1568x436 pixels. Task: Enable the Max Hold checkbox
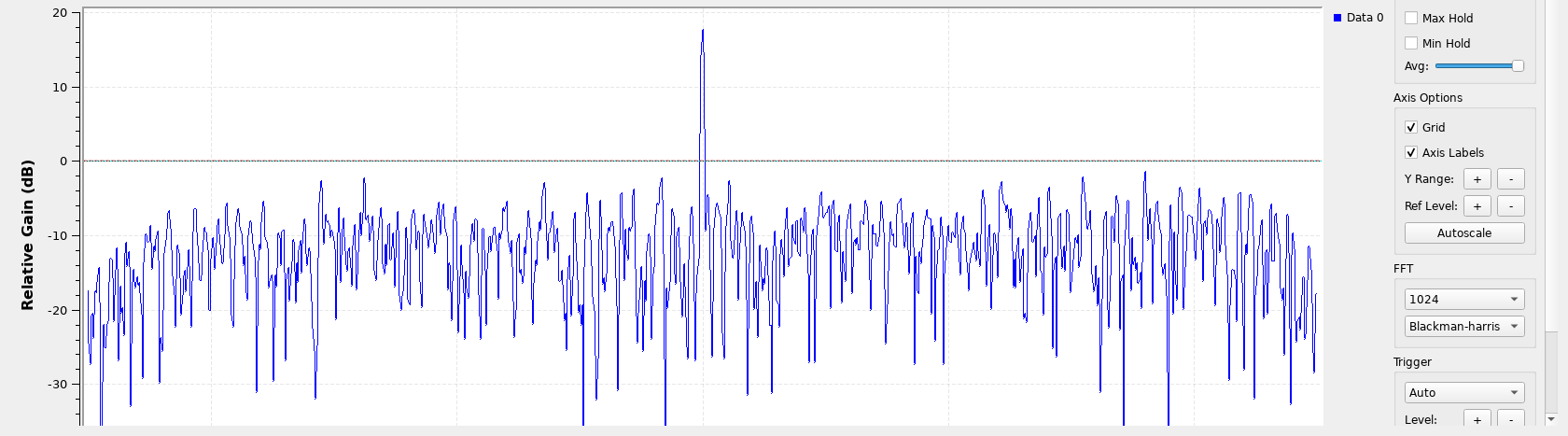coord(1411,18)
